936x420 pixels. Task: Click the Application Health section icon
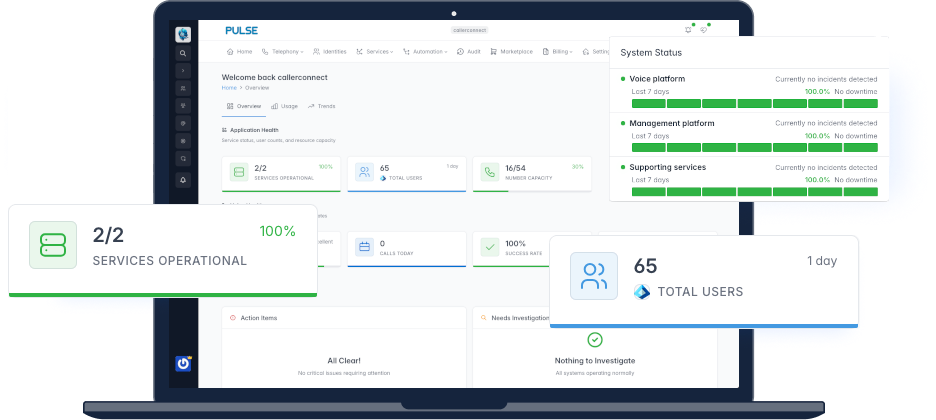[x=224, y=130]
